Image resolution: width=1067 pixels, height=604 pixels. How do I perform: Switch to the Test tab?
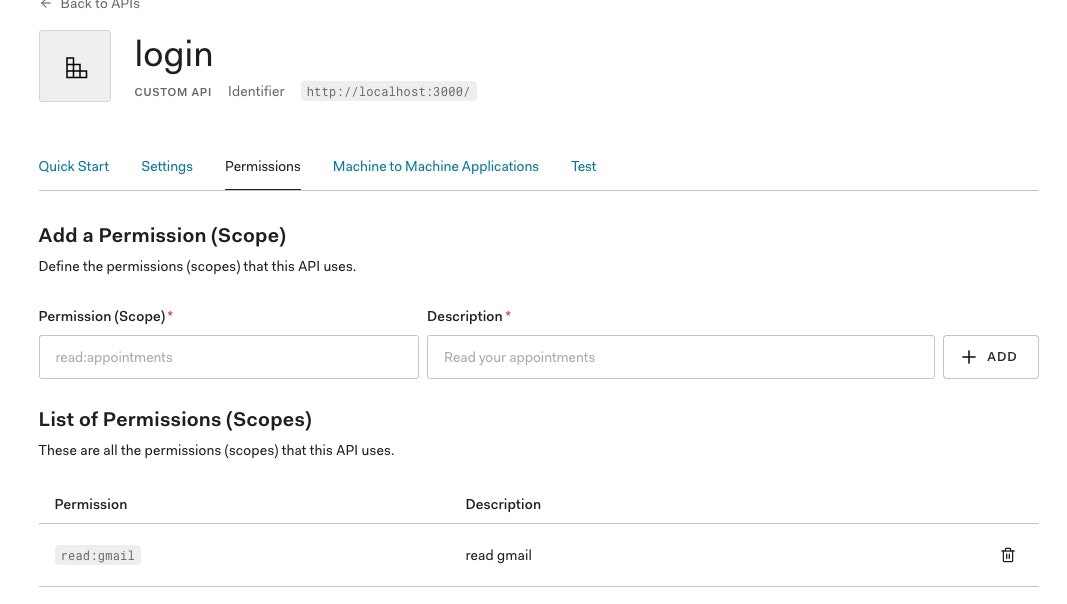click(x=583, y=167)
